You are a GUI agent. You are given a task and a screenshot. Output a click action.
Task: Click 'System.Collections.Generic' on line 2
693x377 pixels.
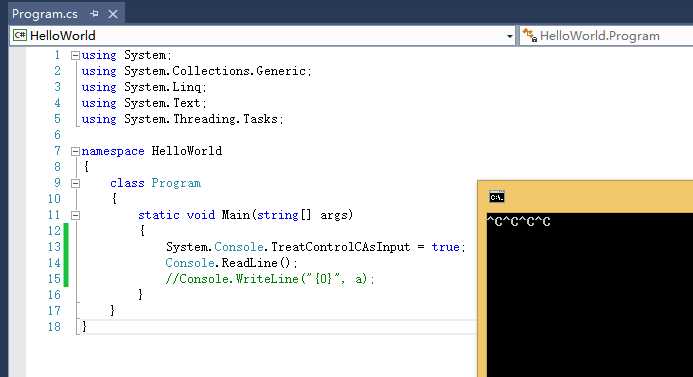point(215,71)
